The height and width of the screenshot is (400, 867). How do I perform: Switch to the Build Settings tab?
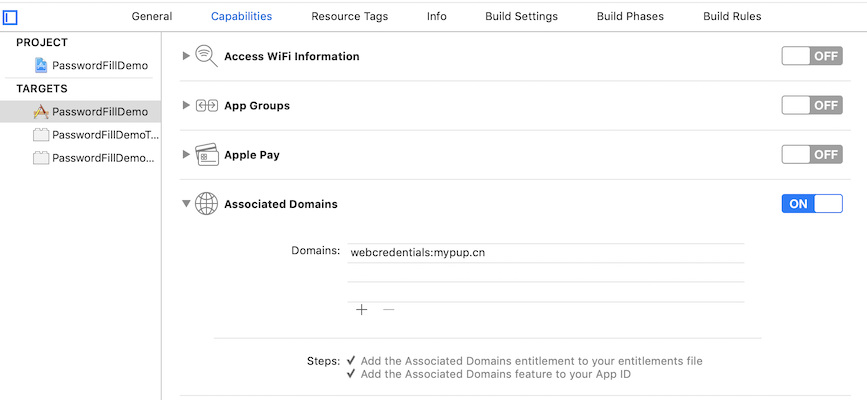pos(521,17)
